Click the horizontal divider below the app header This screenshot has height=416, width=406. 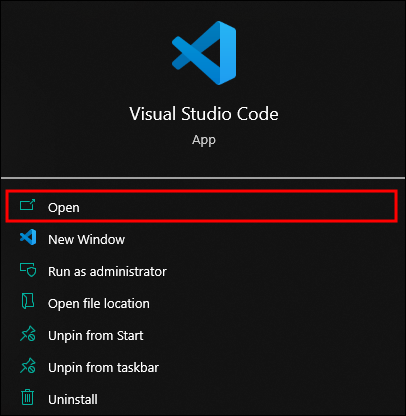(203, 178)
